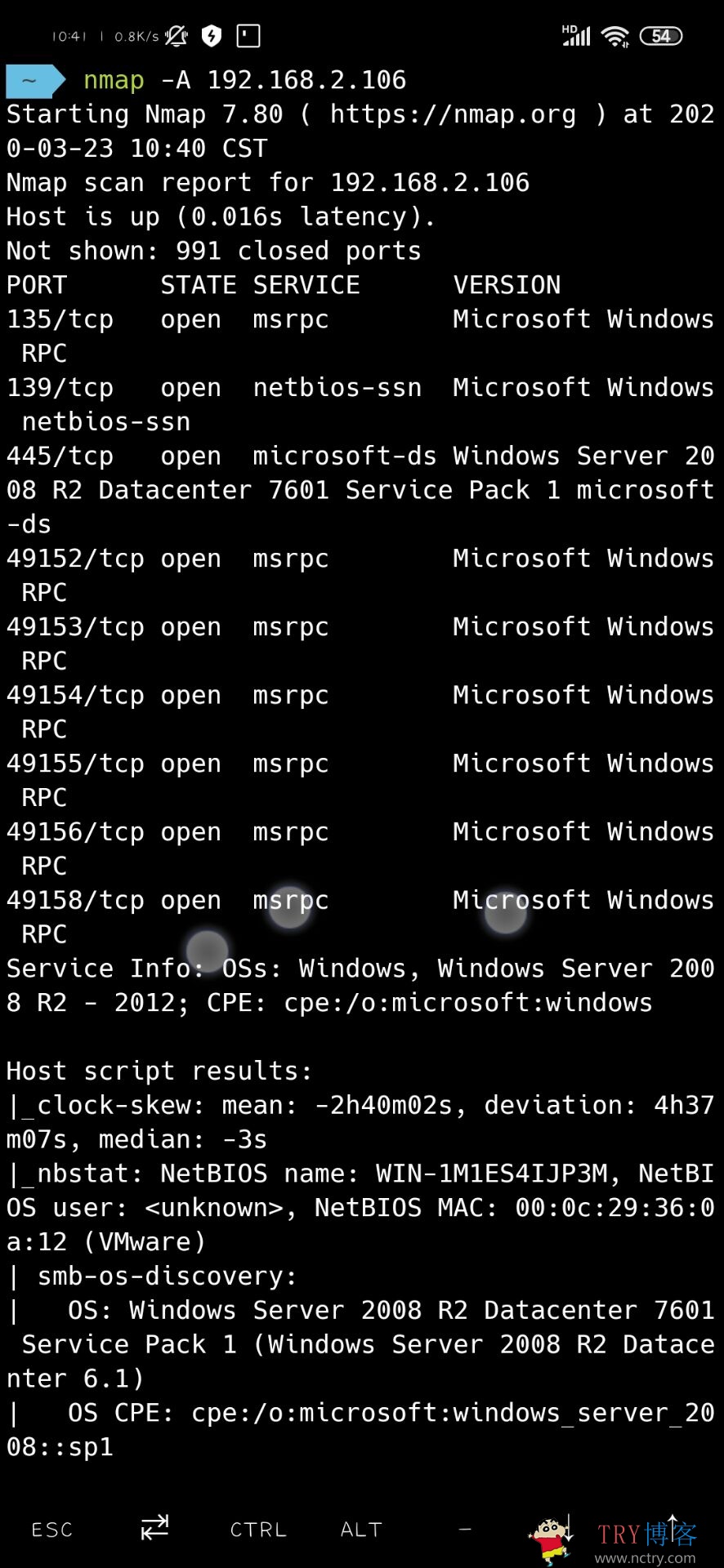This screenshot has height=1568, width=724.
Task: Tap the Wi-Fi status icon
Action: [615, 36]
